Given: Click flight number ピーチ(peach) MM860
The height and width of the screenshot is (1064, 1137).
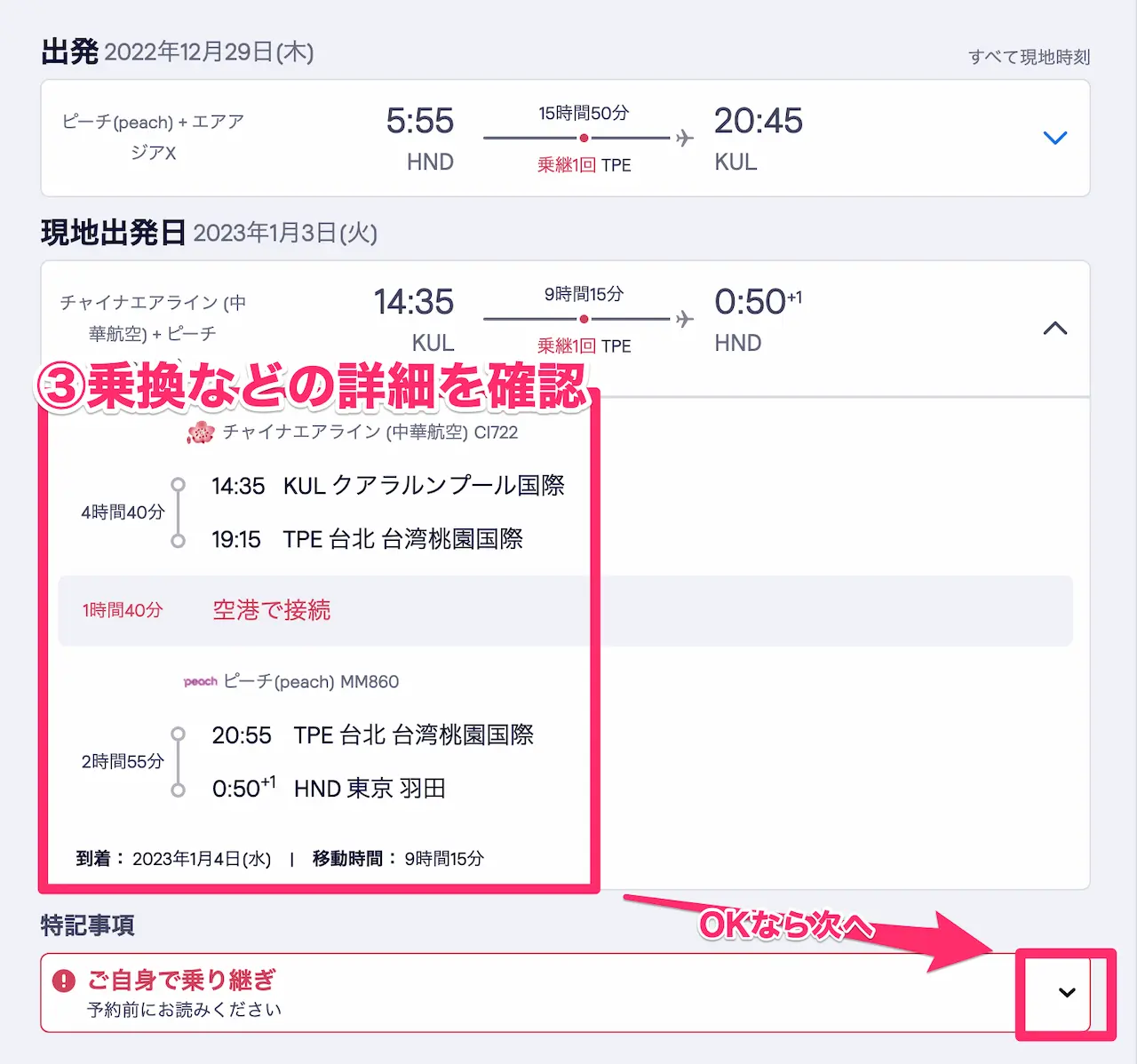Looking at the screenshot, I should tap(311, 681).
